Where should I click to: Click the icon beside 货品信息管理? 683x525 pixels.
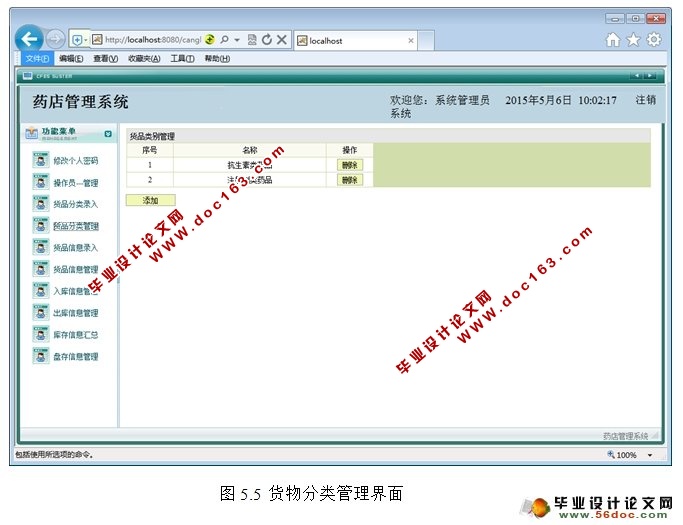click(41, 269)
